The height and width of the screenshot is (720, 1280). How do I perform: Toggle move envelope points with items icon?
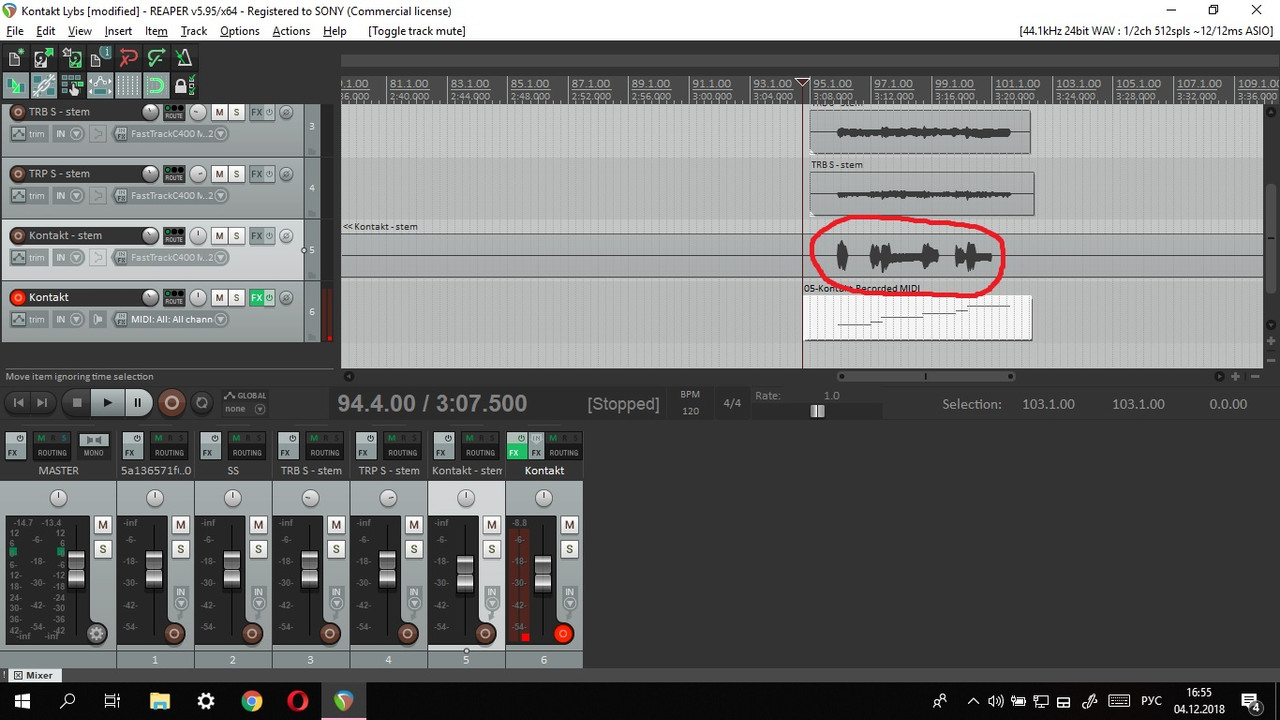(x=100, y=85)
